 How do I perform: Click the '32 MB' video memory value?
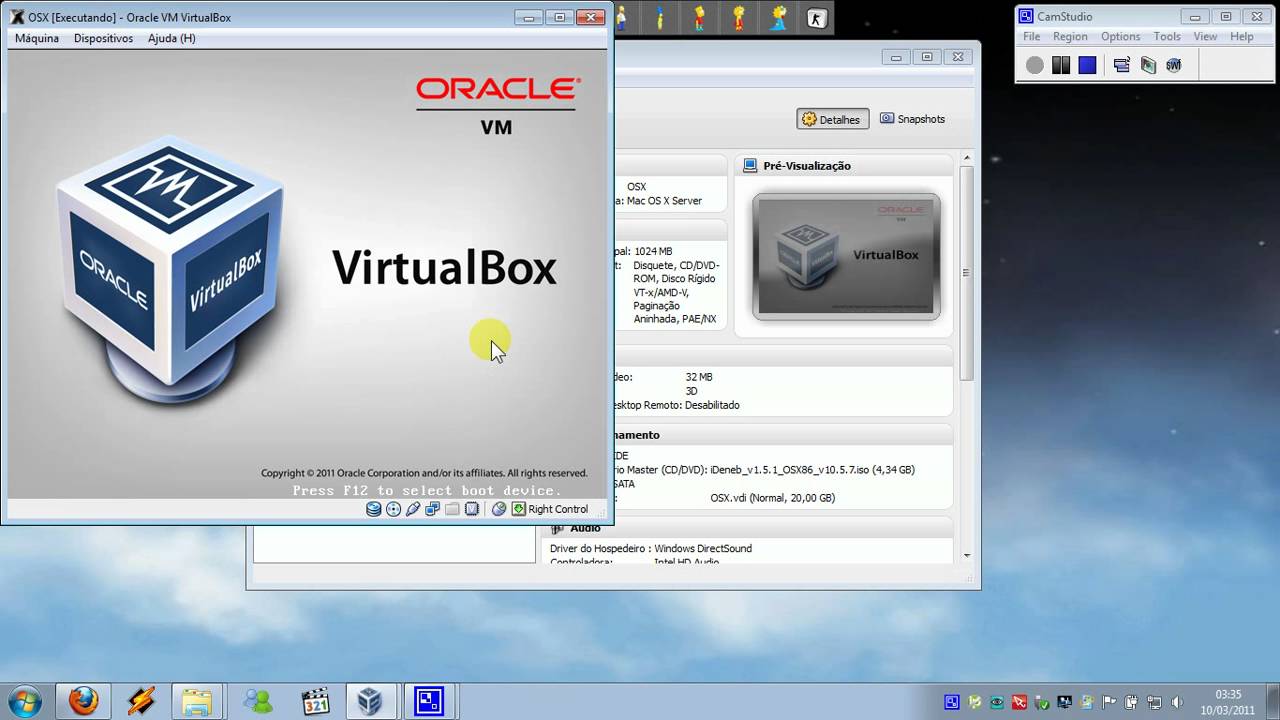(699, 377)
